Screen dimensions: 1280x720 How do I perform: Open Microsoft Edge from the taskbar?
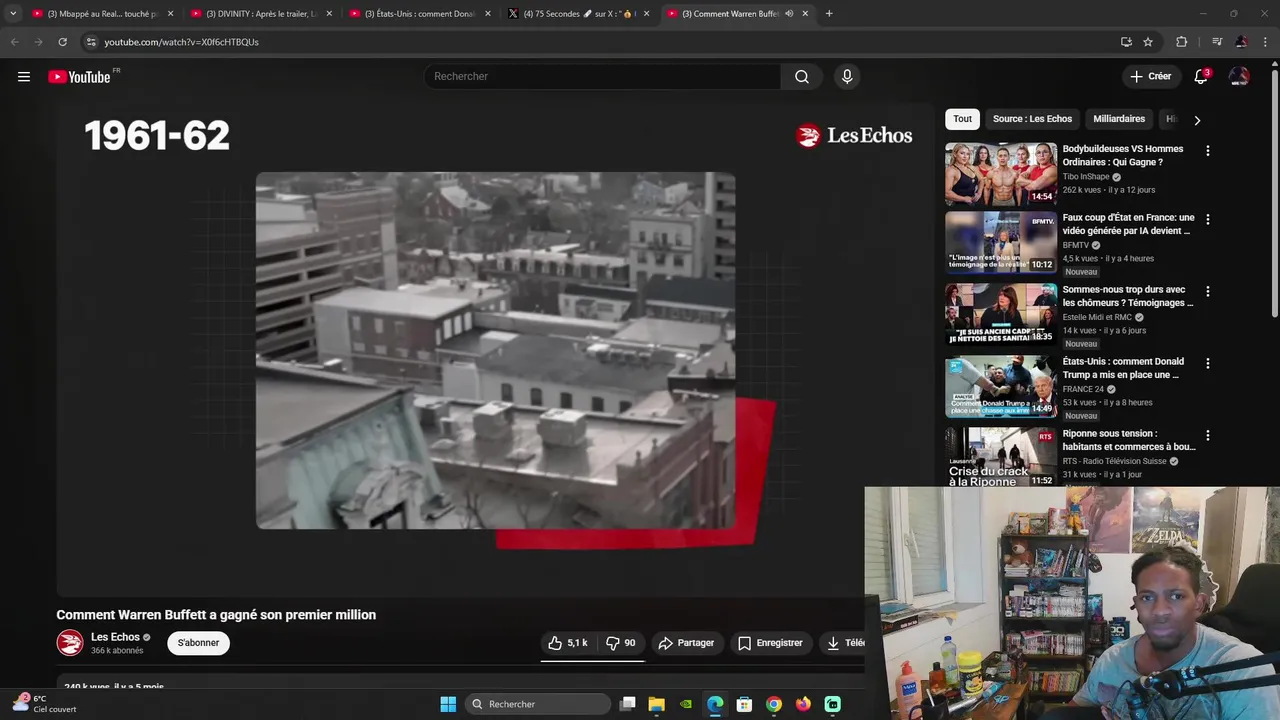715,704
